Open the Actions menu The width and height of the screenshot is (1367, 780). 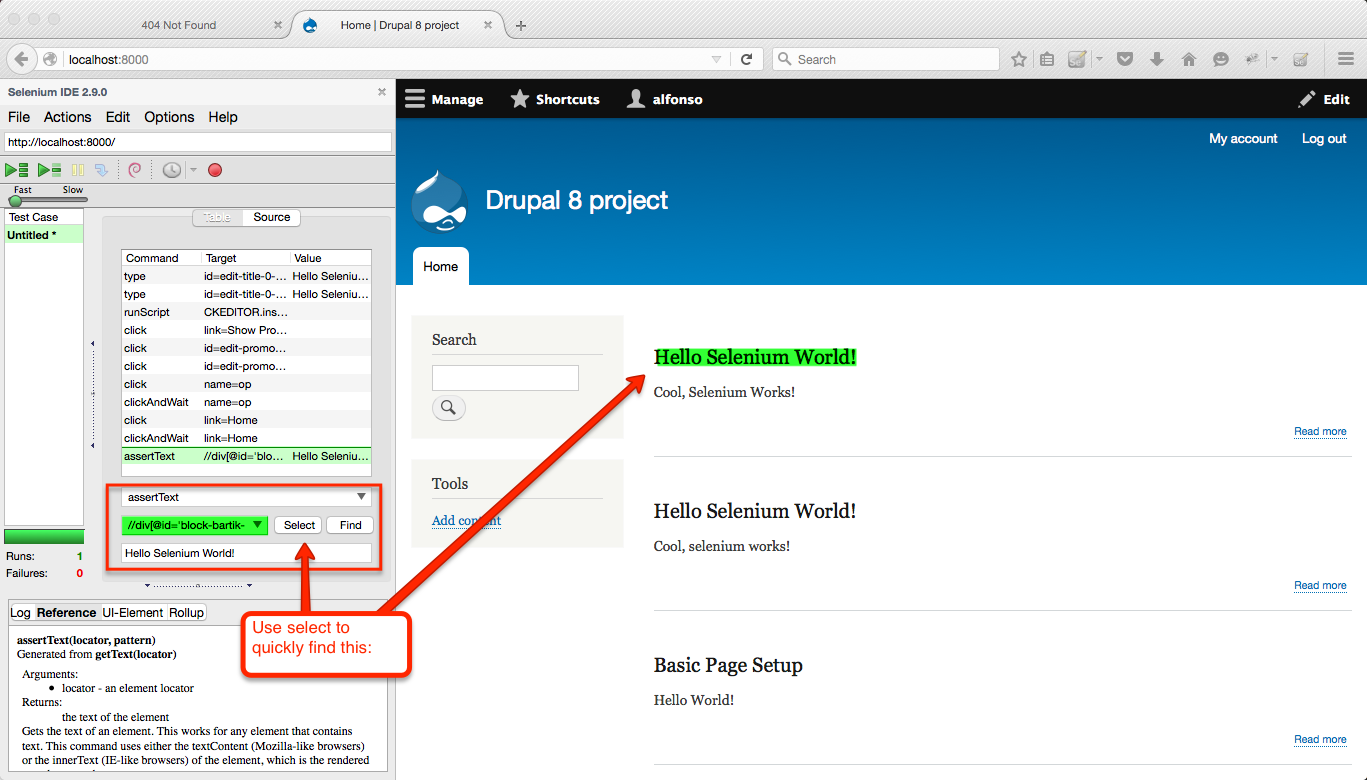pos(68,117)
